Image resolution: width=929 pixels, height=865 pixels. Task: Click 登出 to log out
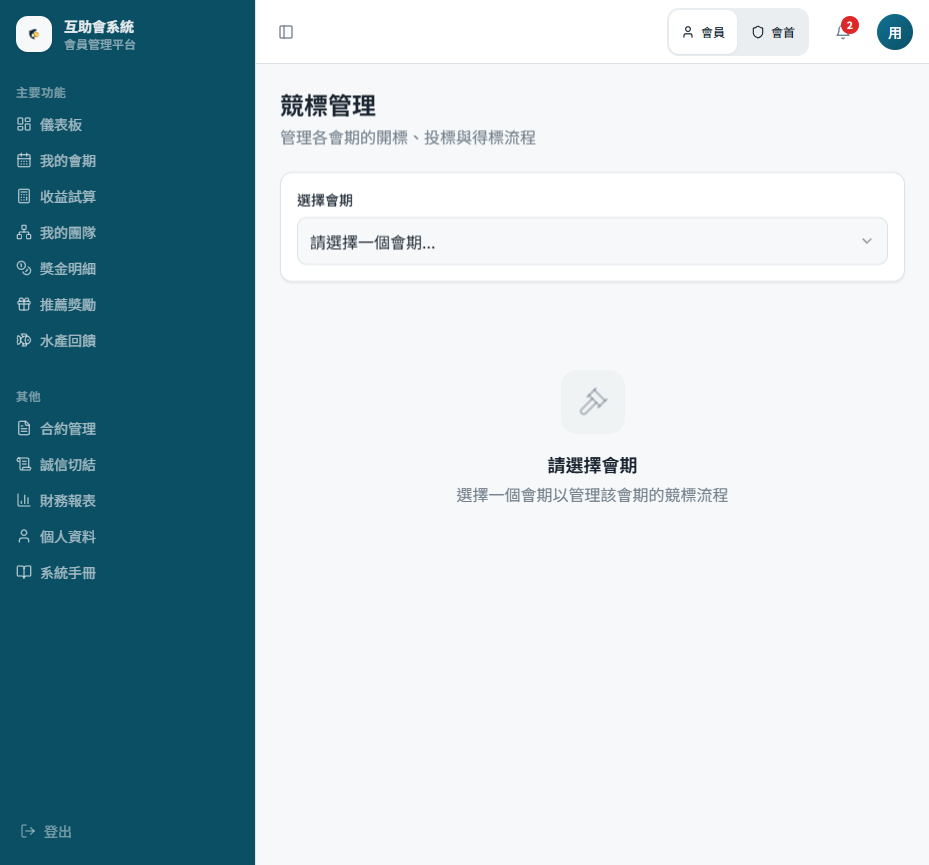(x=46, y=831)
